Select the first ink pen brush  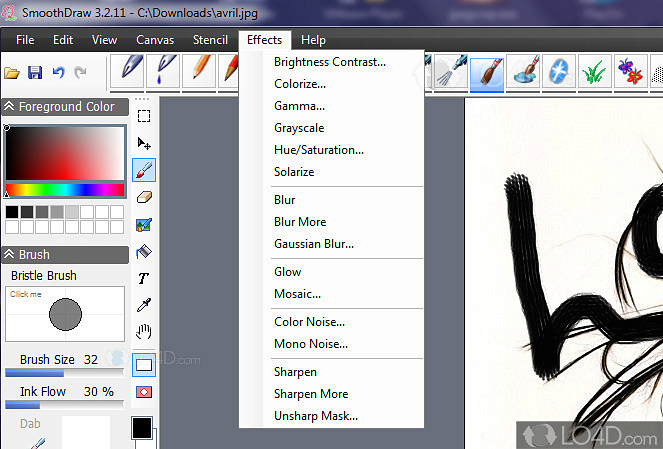click(127, 71)
